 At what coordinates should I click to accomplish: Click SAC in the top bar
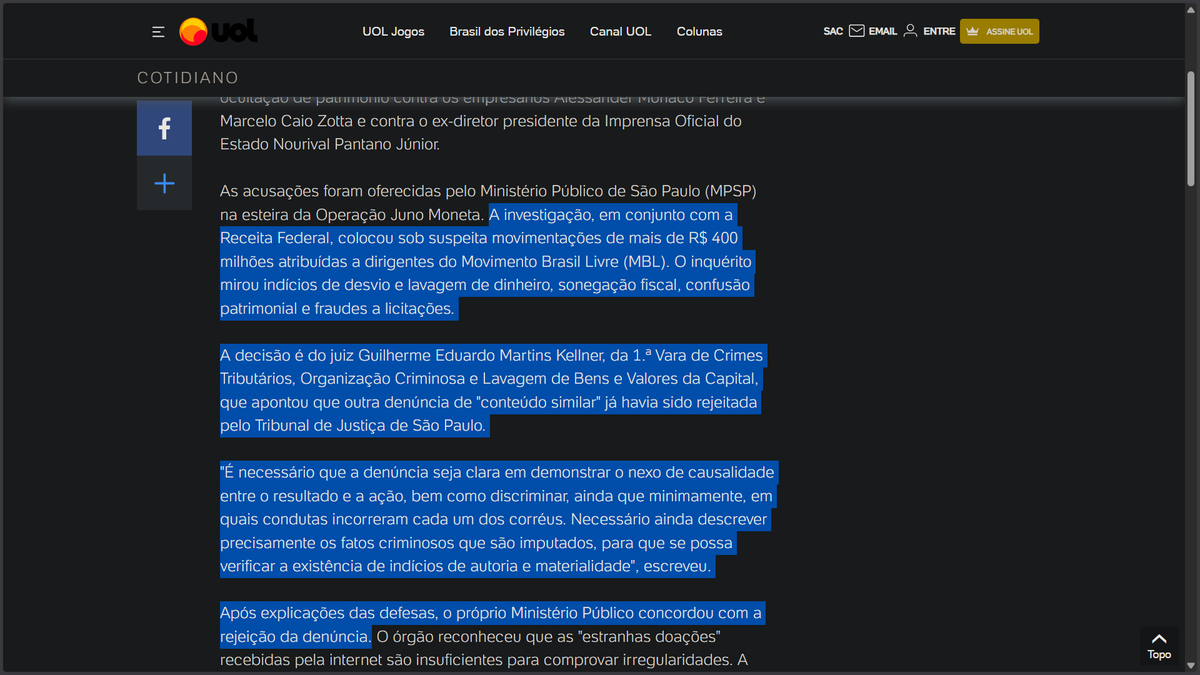(832, 31)
